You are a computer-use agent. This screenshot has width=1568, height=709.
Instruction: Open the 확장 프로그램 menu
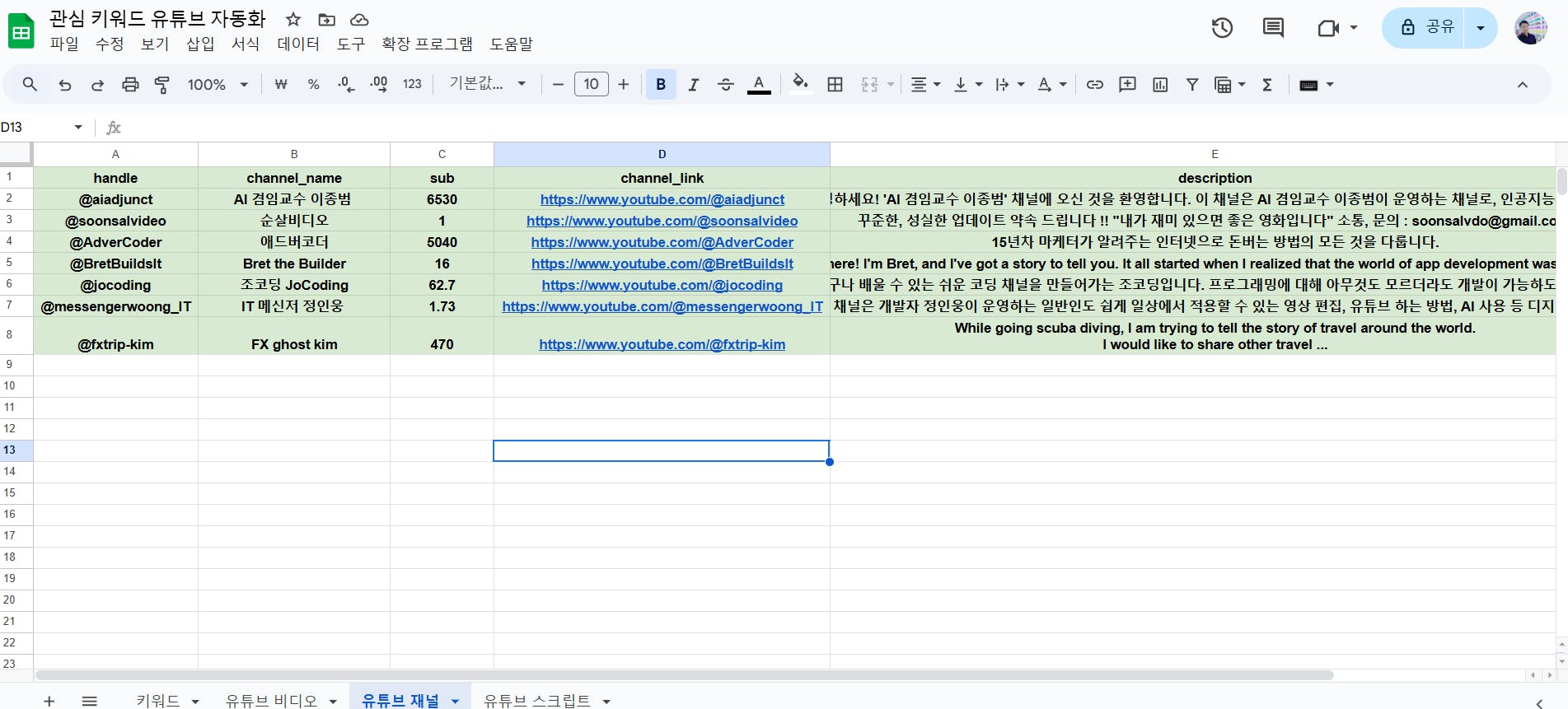[427, 44]
